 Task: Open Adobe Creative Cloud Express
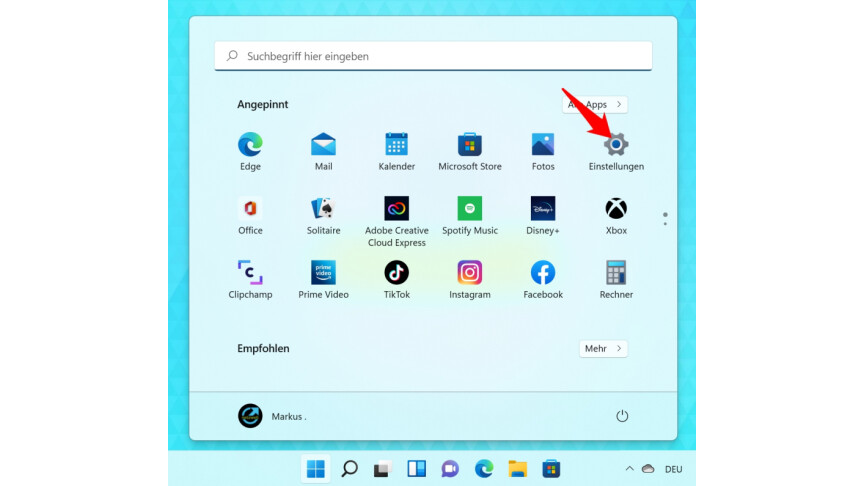click(397, 222)
